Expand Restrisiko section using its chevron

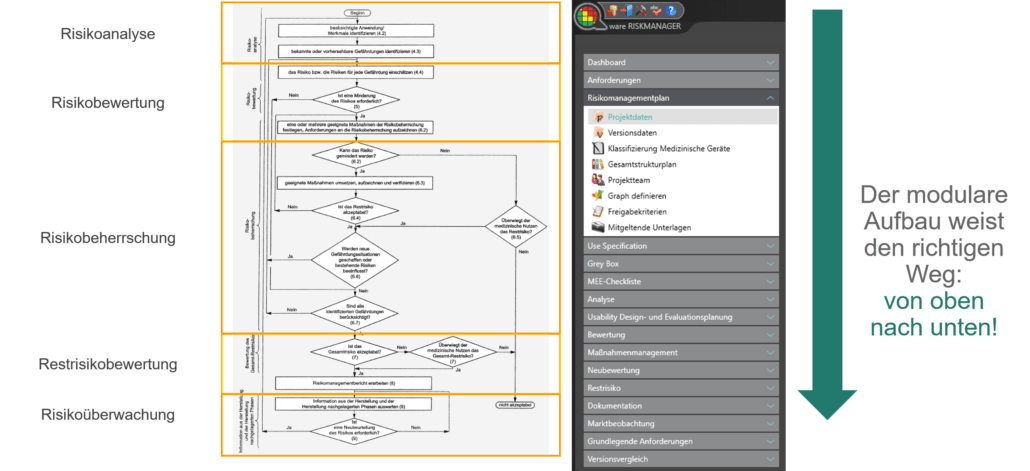[770, 388]
